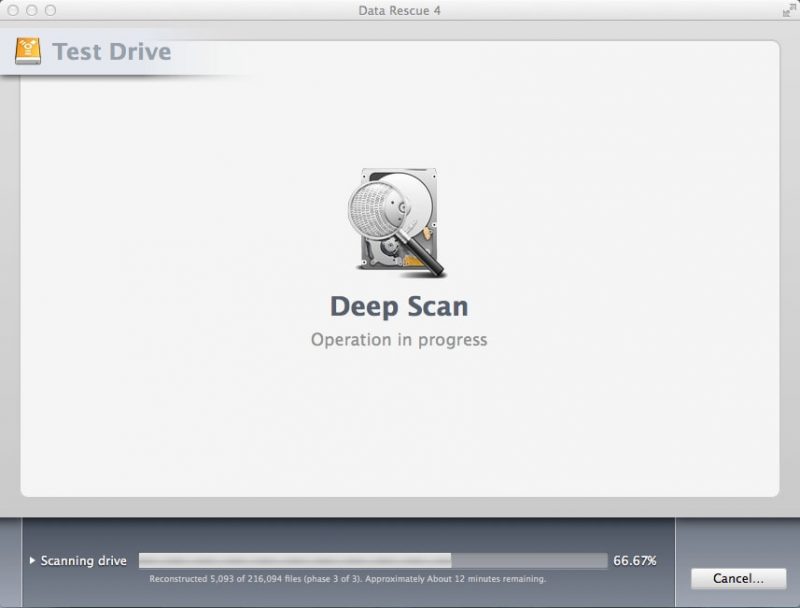
Task: Click the Scanning drive label
Action: pos(84,561)
